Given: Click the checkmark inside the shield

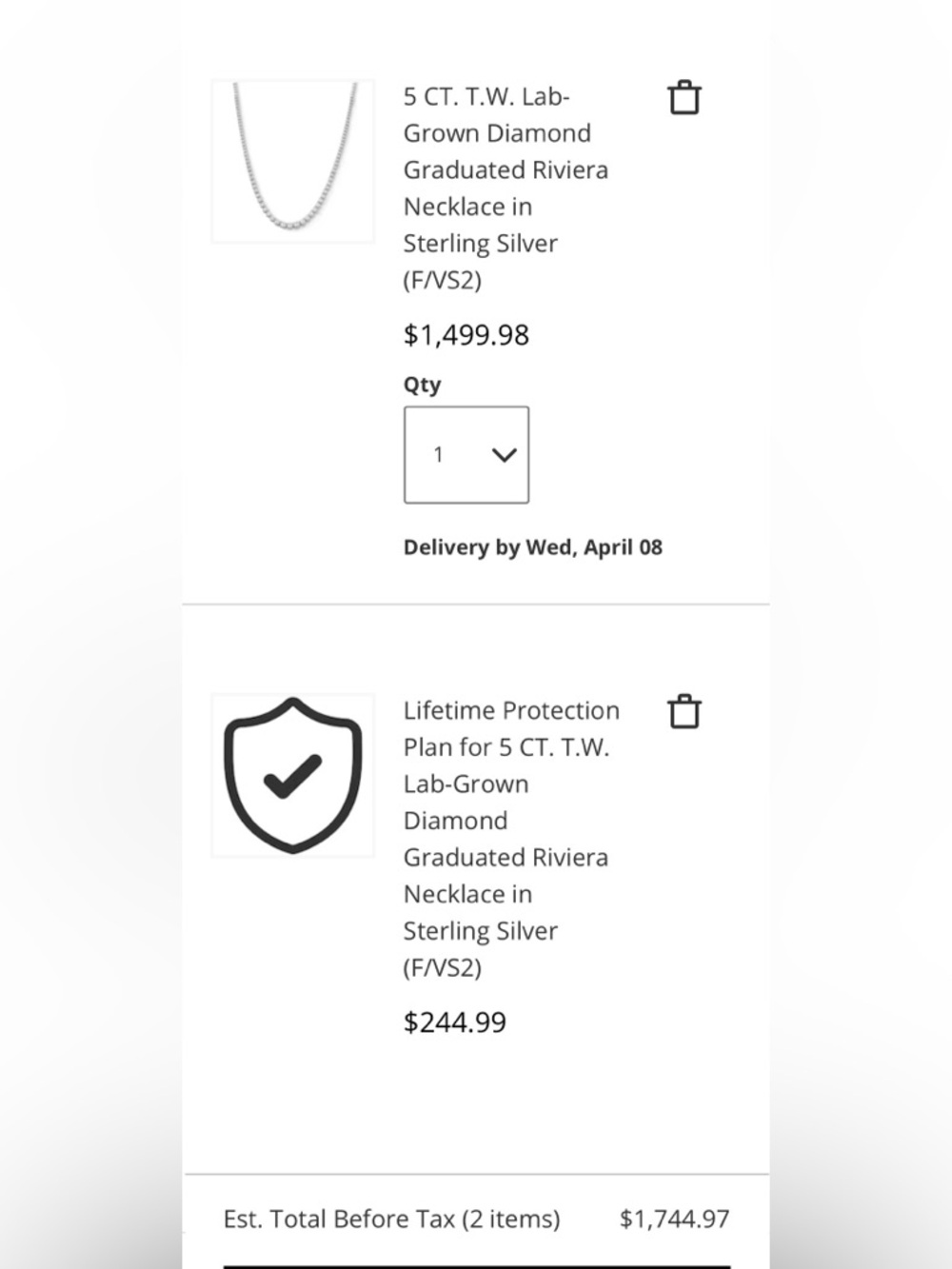Looking at the screenshot, I should click(x=293, y=775).
